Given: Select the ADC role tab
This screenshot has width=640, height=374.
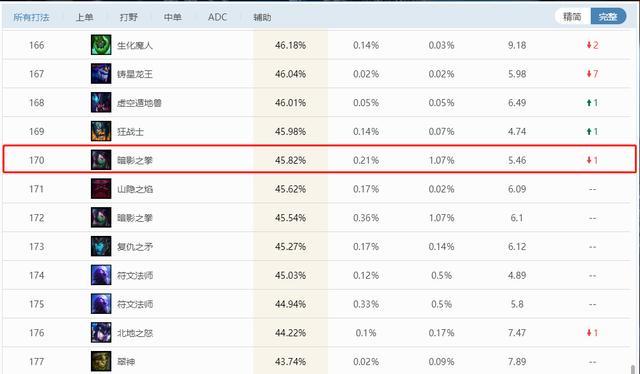Looking at the screenshot, I should pos(217,17).
